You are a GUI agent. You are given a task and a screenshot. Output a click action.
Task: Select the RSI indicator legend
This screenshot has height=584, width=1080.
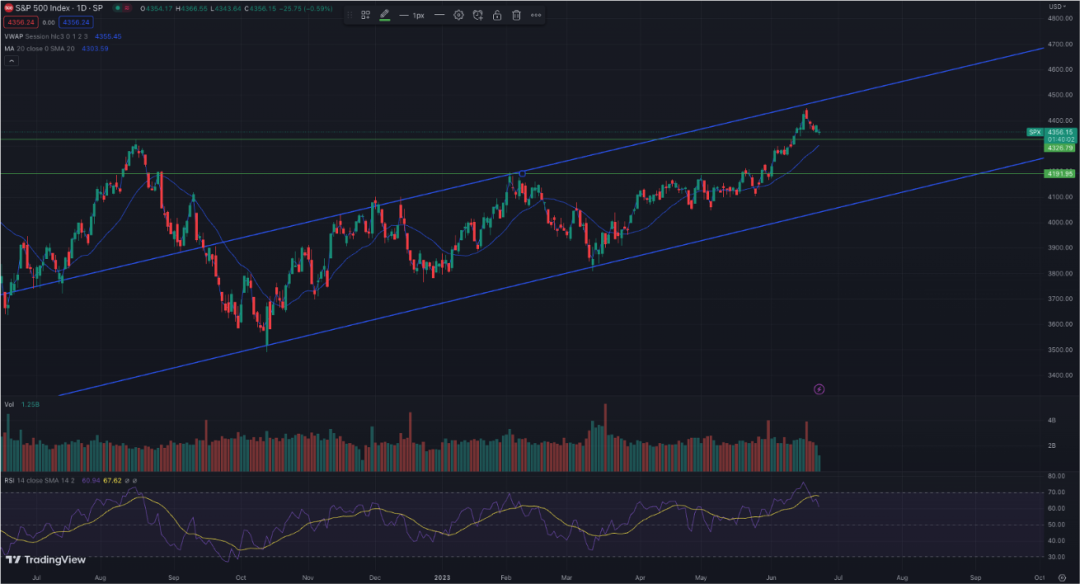pos(39,480)
